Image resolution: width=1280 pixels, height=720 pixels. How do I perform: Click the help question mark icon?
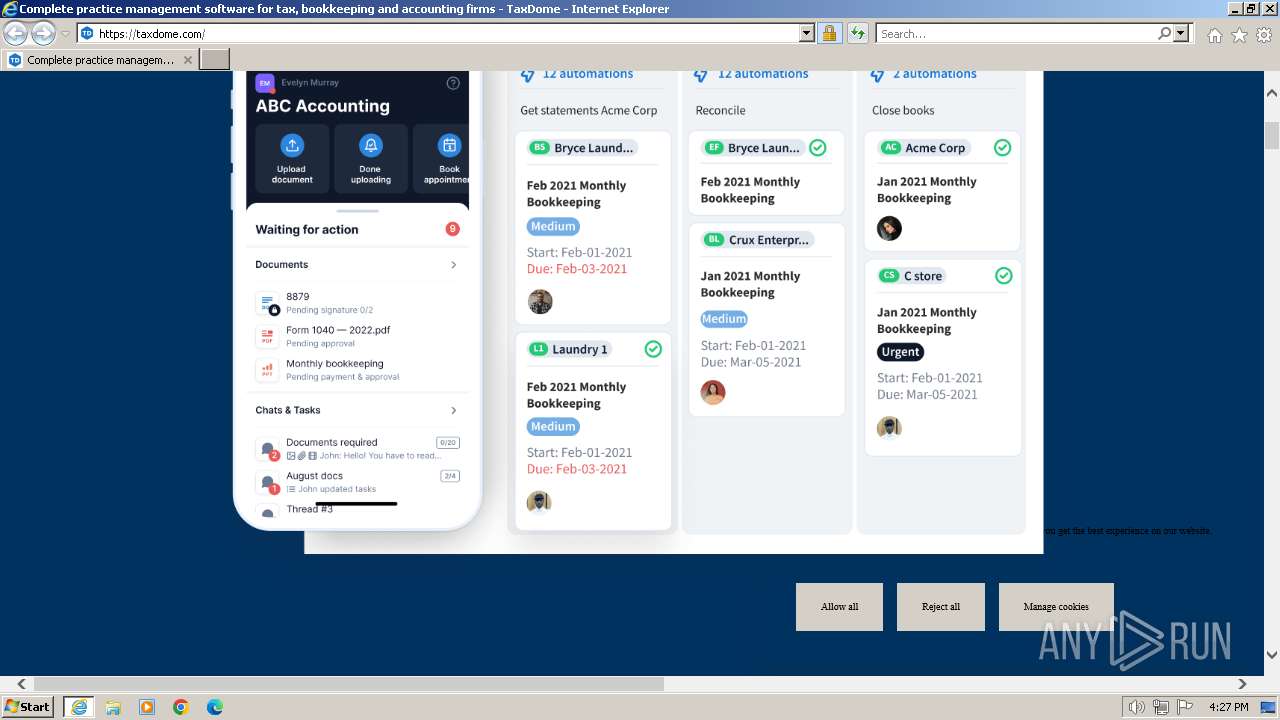(x=453, y=83)
